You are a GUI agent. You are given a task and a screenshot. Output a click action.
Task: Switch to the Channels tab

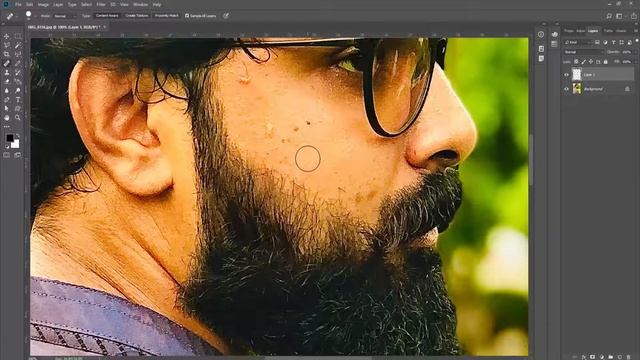[621, 31]
